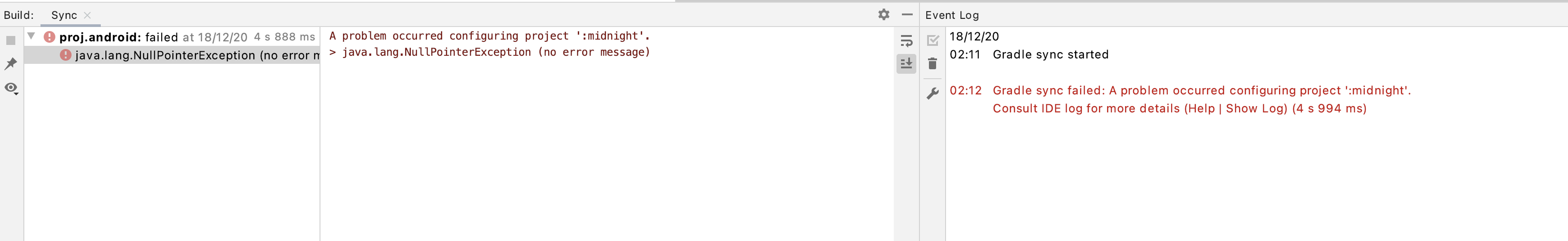Clear Event Log with trash icon

[932, 63]
